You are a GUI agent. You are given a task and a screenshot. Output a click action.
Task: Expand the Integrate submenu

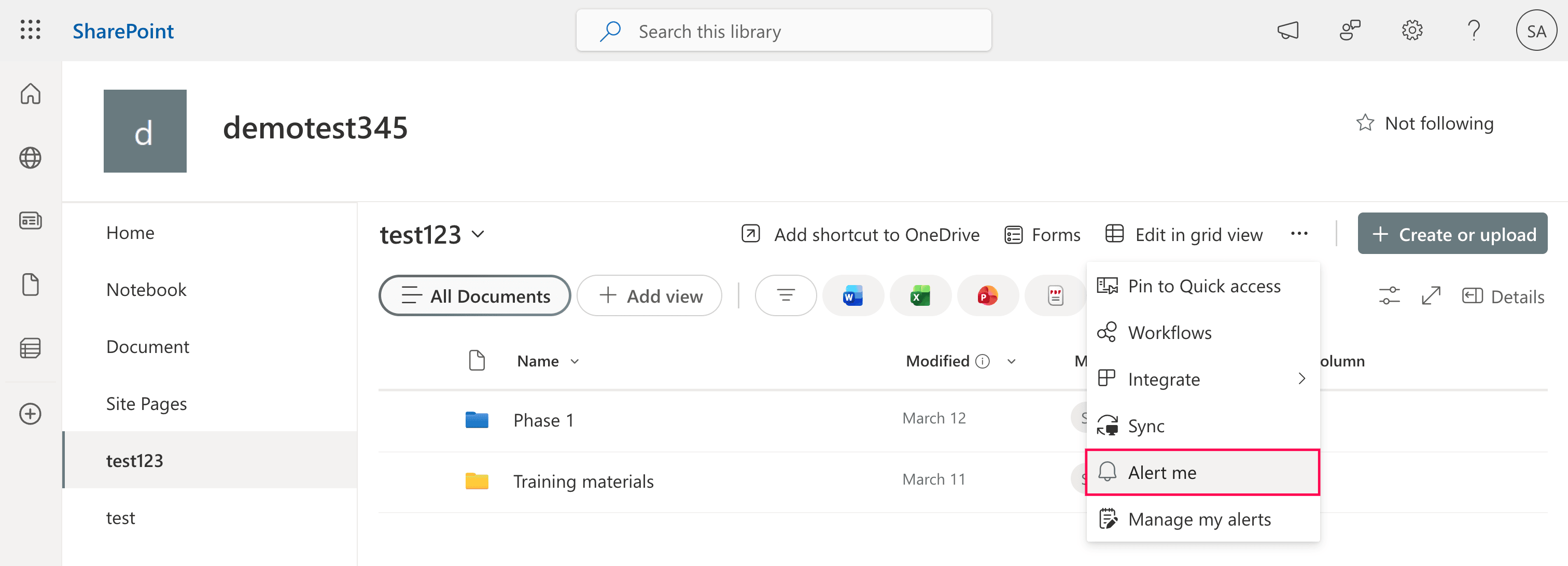click(x=1165, y=378)
